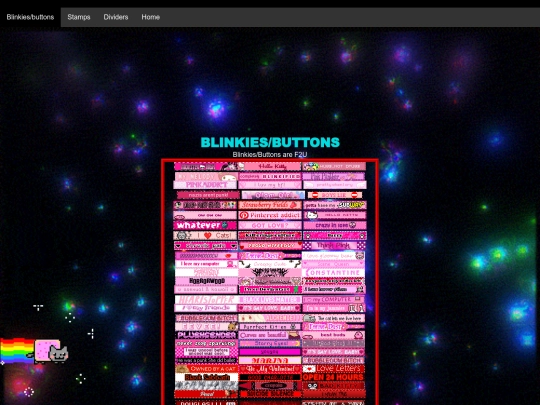
Task: Pick the 'Purrfect Kitten' blinkie
Action: click(x=270, y=326)
